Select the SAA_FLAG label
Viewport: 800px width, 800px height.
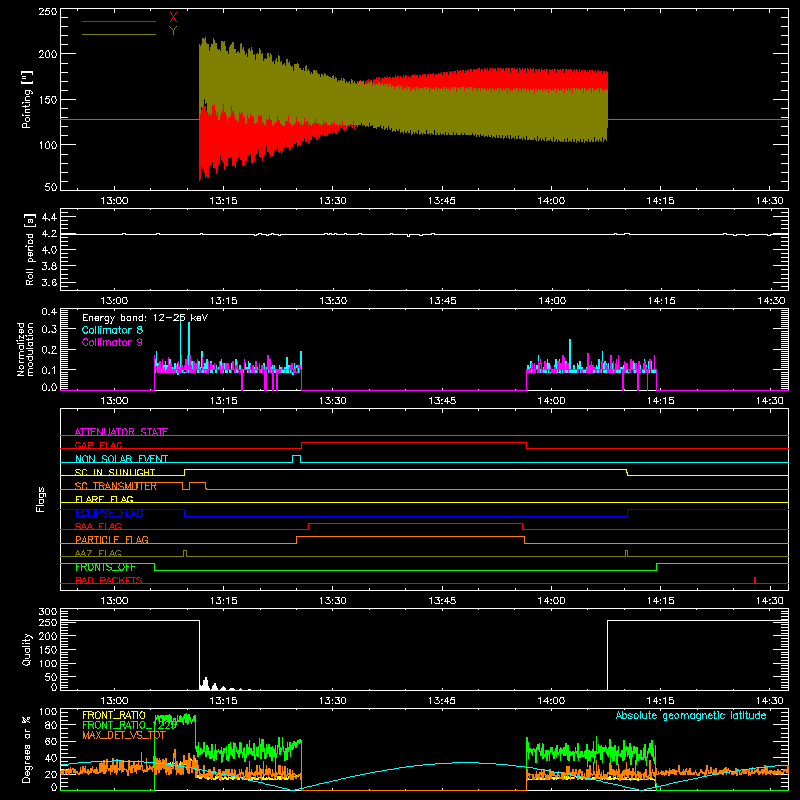click(98, 527)
